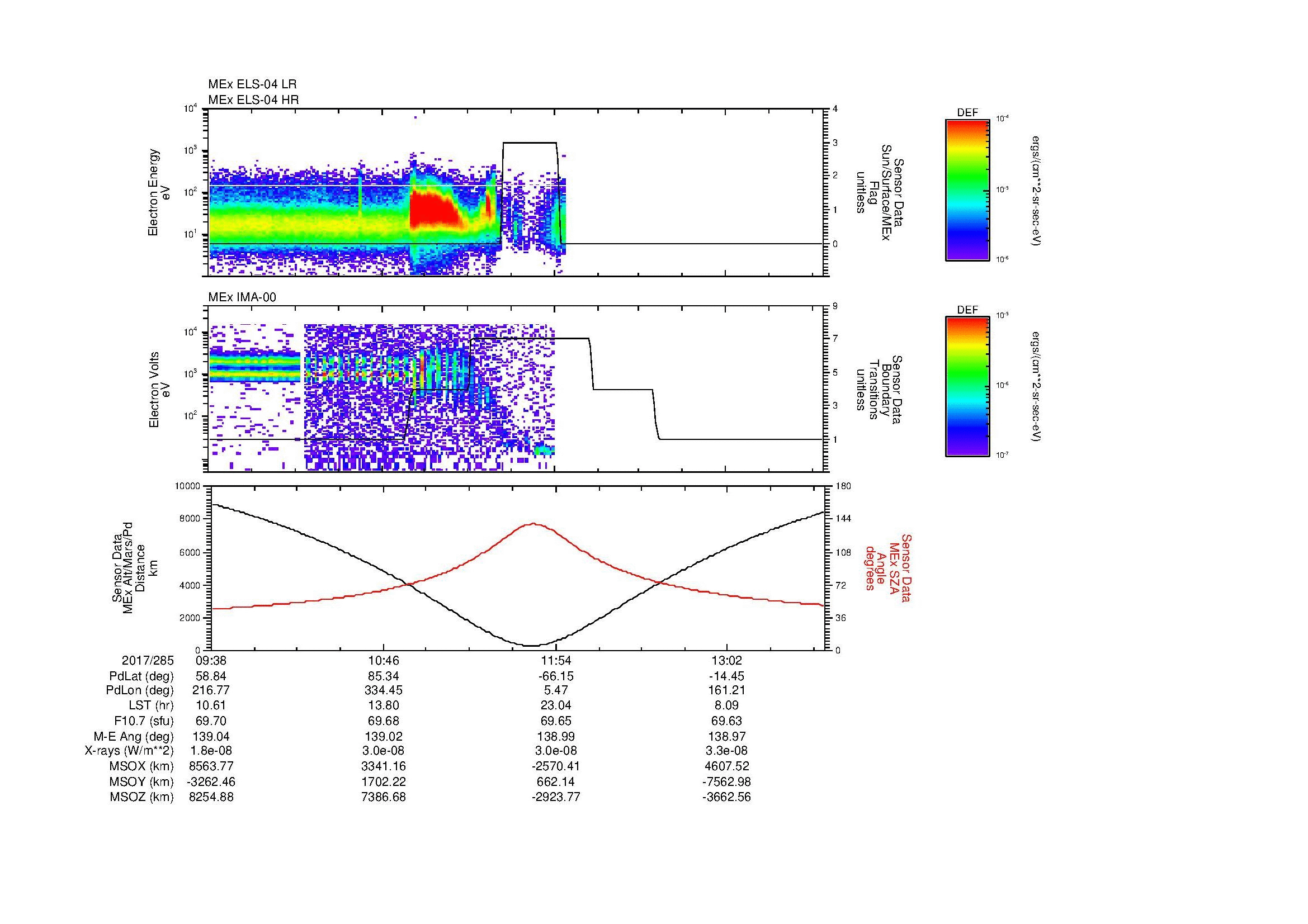
Task: Click the time tick label '10:46'
Action: pyautogui.click(x=384, y=660)
